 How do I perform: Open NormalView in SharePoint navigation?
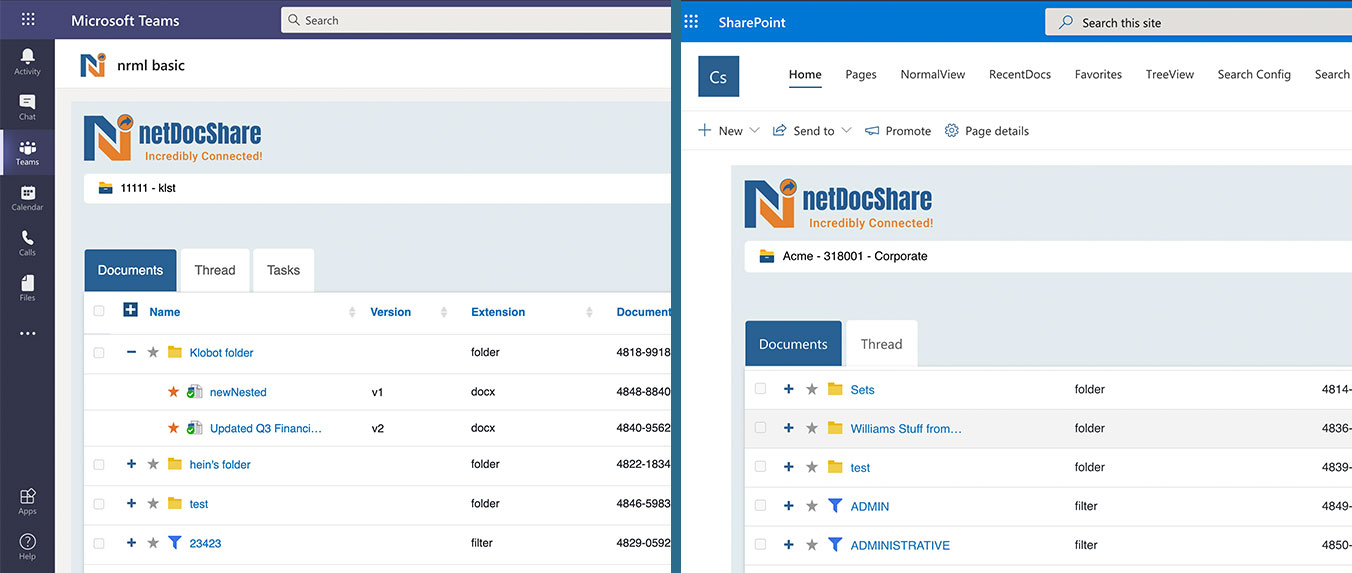click(933, 74)
